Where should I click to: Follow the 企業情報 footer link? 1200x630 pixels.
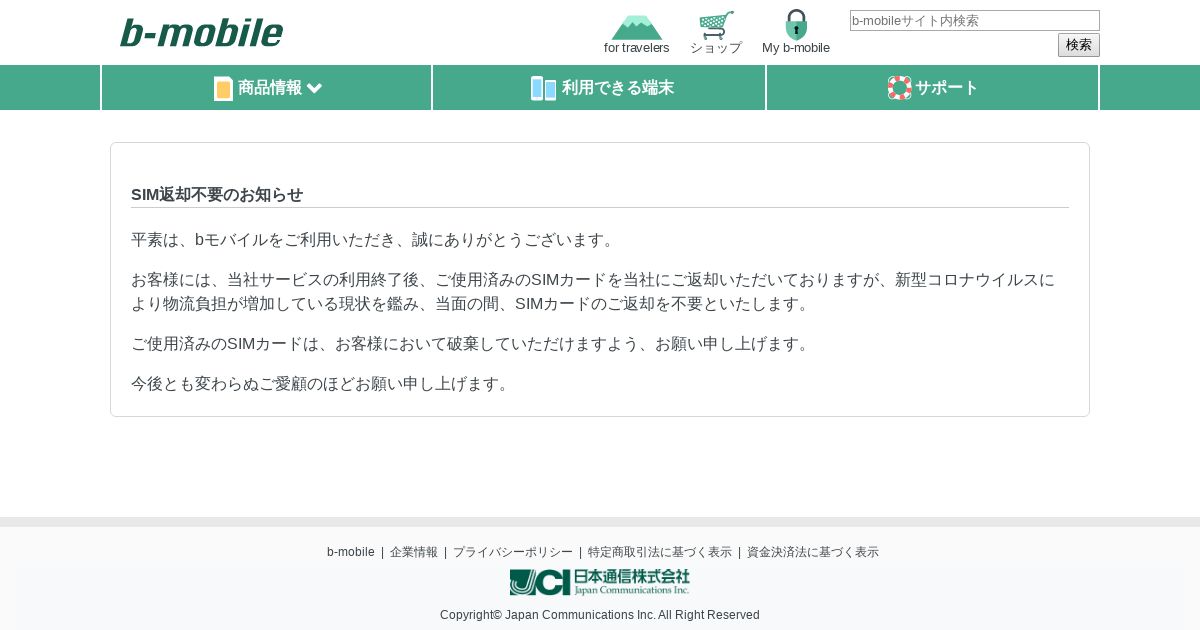(414, 552)
